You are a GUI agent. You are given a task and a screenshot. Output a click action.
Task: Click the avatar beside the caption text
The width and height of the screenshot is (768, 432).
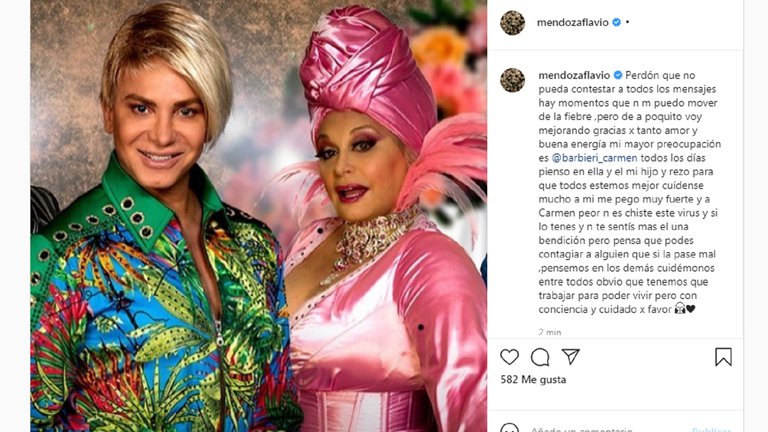tap(512, 80)
